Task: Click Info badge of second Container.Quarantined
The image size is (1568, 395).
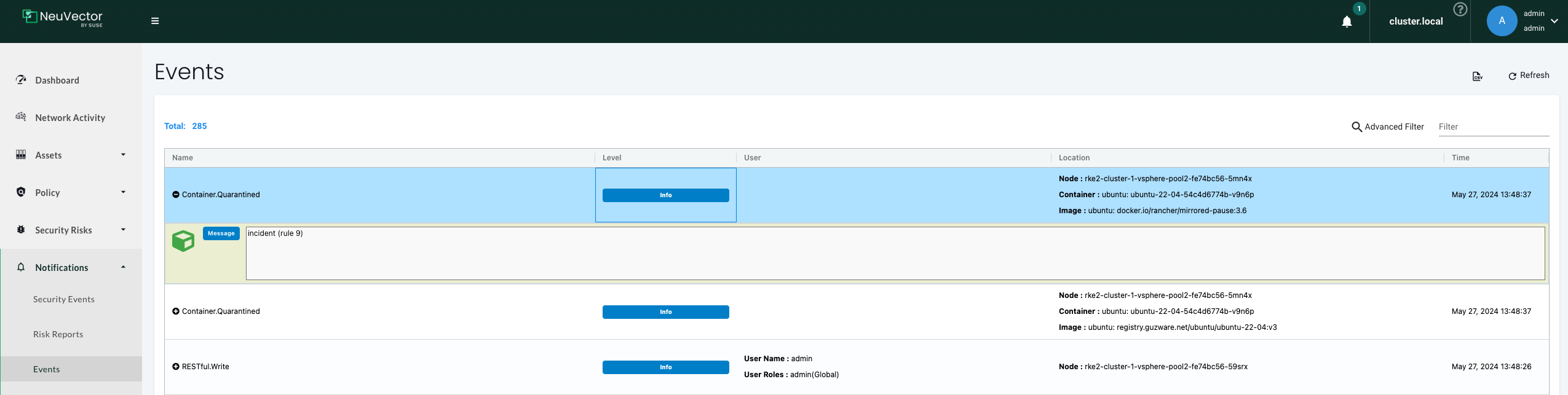Action: 665,312
